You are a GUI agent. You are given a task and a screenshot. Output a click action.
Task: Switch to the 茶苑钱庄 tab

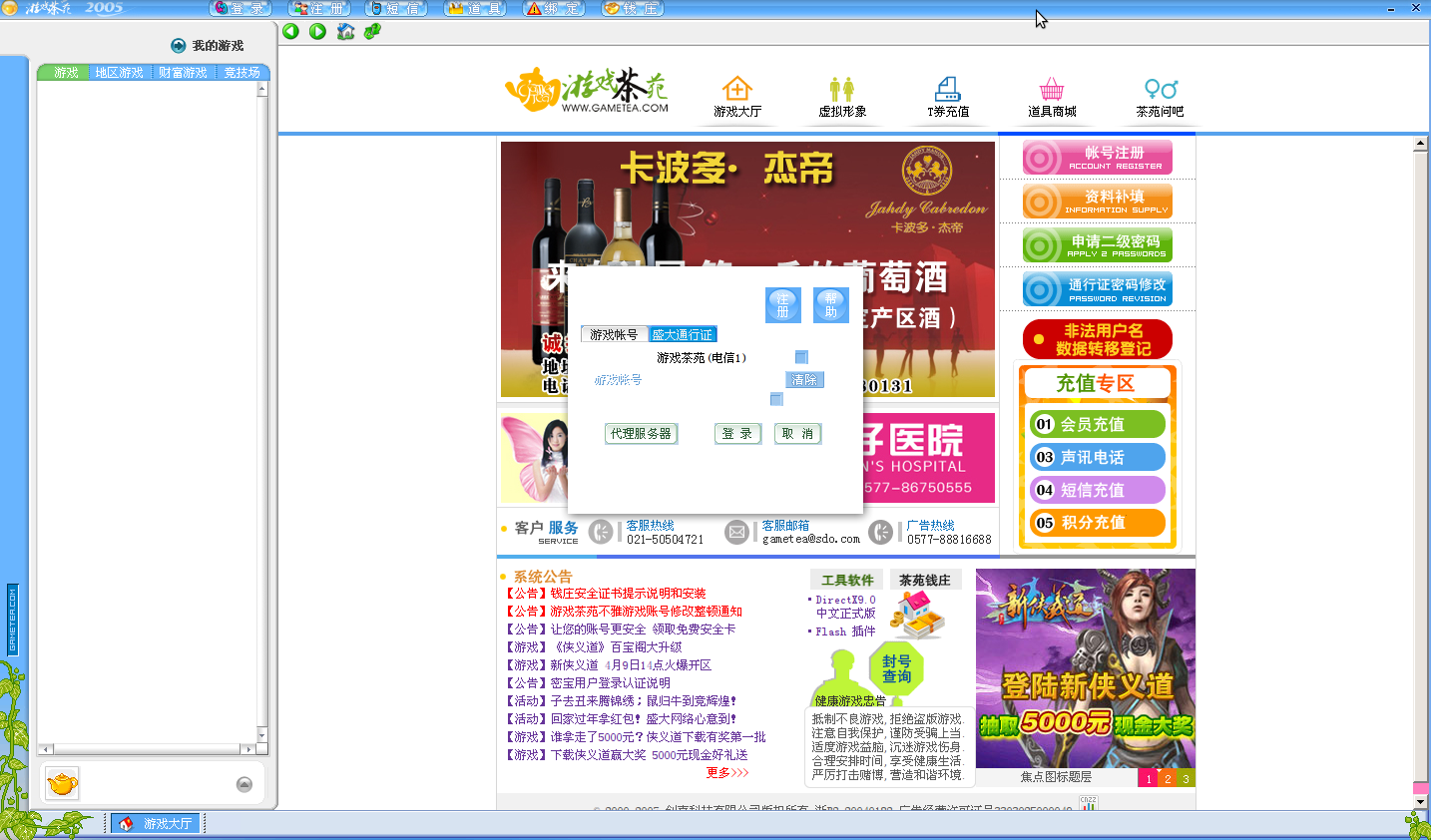(x=925, y=580)
